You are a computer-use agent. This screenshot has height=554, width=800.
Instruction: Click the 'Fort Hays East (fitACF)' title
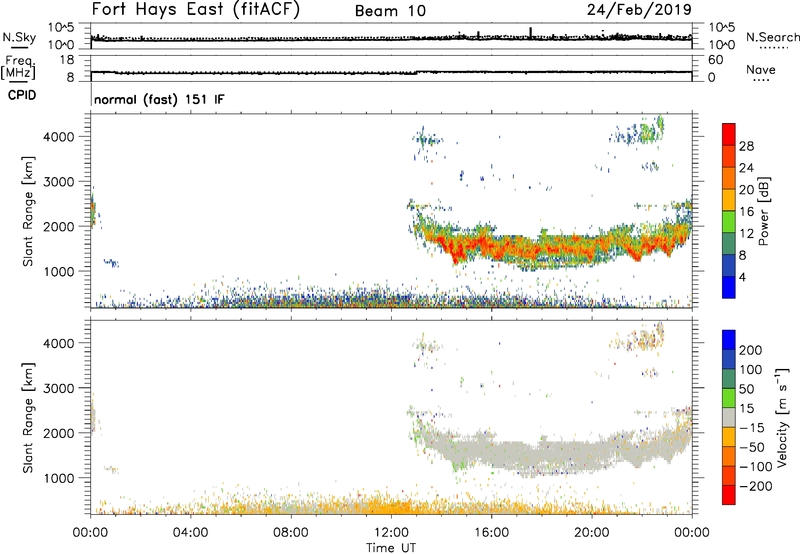[x=195, y=10]
